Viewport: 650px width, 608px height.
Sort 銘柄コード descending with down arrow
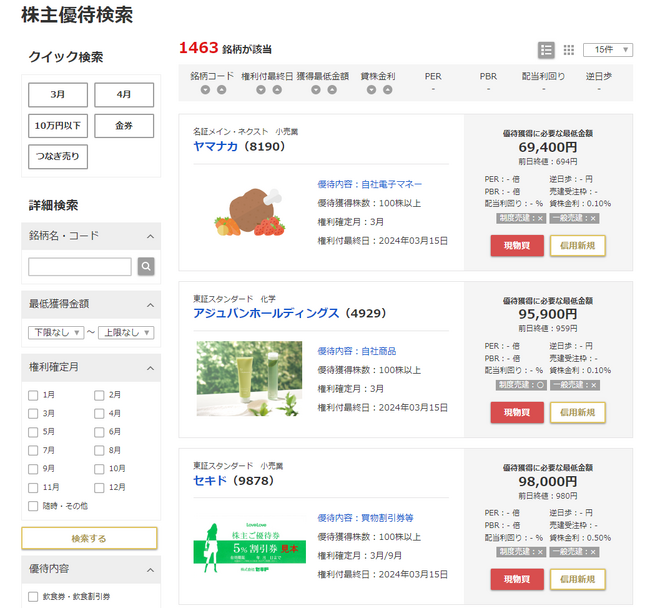tap(204, 90)
